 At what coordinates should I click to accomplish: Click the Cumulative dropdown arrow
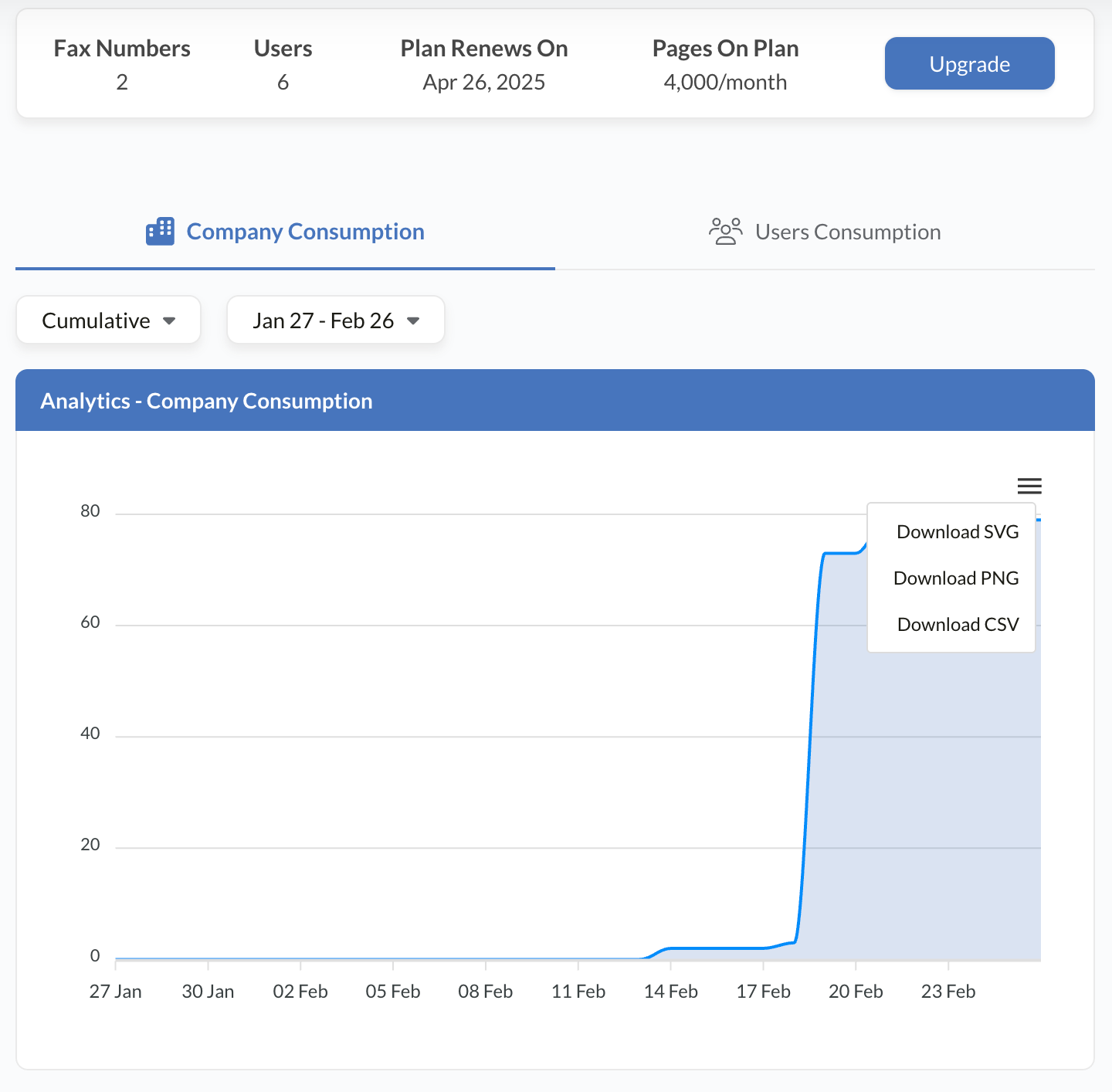[169, 320]
